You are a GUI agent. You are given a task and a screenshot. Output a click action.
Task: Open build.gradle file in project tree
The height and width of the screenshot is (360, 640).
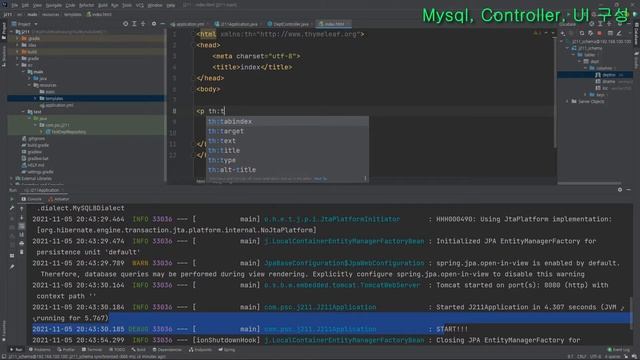[36, 145]
